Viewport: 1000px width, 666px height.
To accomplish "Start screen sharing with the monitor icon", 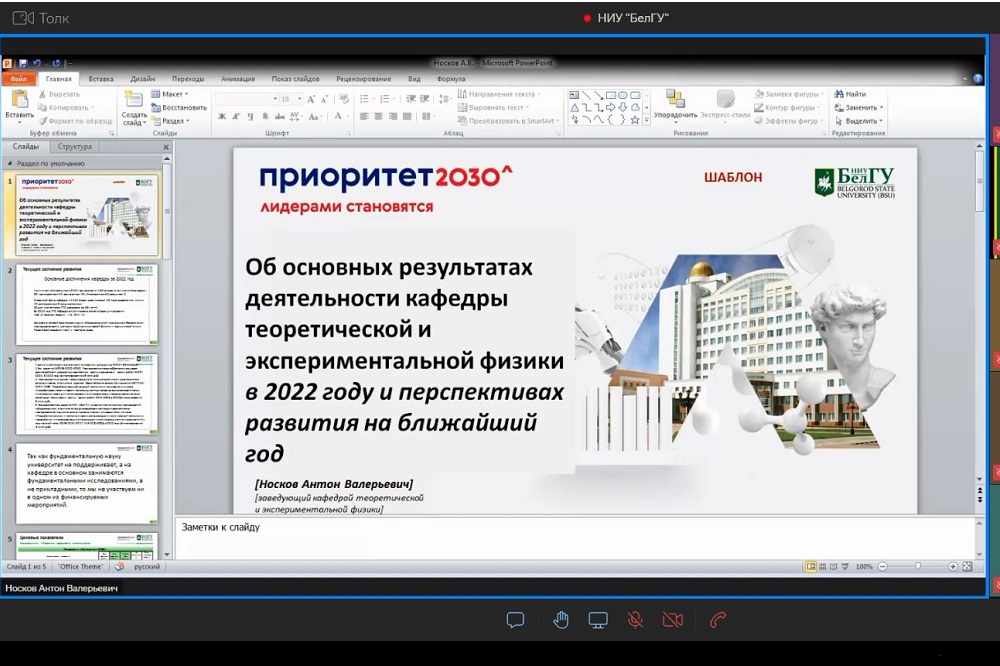I will click(x=598, y=620).
